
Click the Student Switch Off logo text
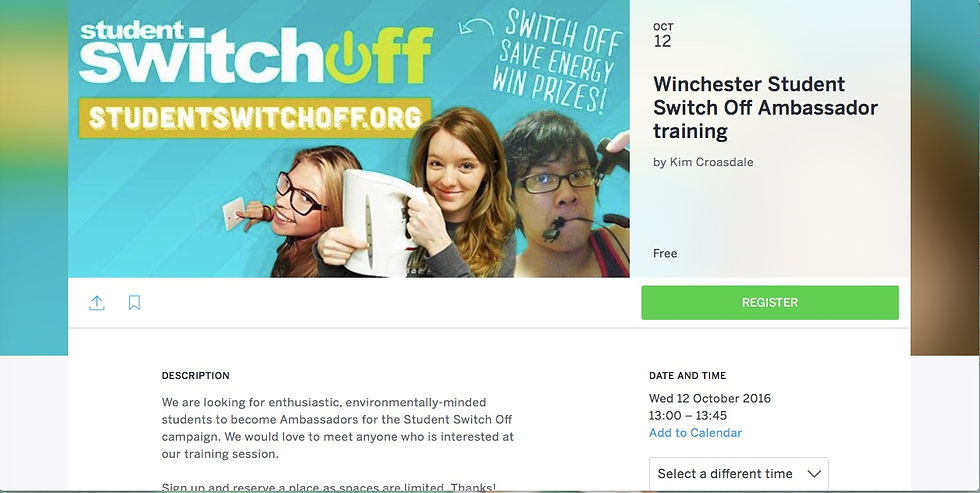click(x=256, y=52)
